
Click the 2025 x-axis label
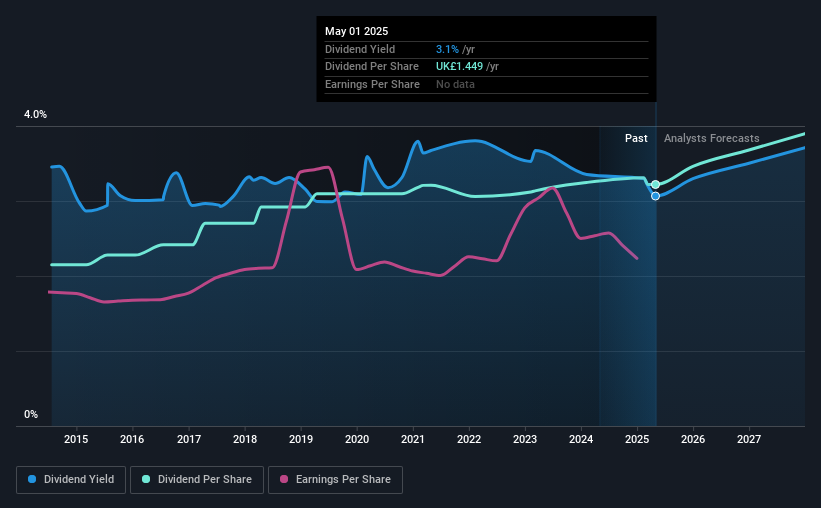(x=637, y=439)
